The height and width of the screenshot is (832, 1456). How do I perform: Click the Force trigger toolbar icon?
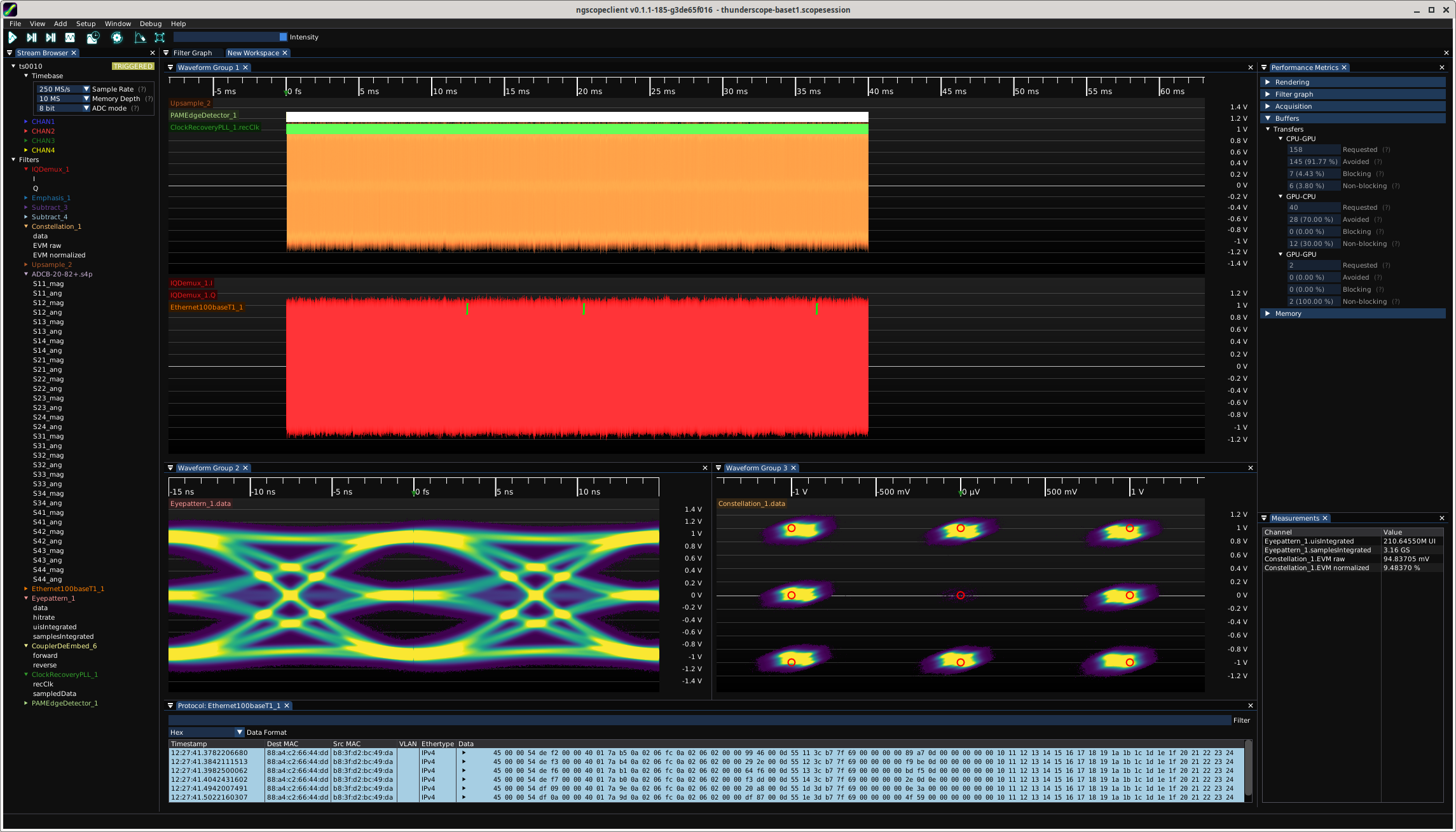click(51, 38)
